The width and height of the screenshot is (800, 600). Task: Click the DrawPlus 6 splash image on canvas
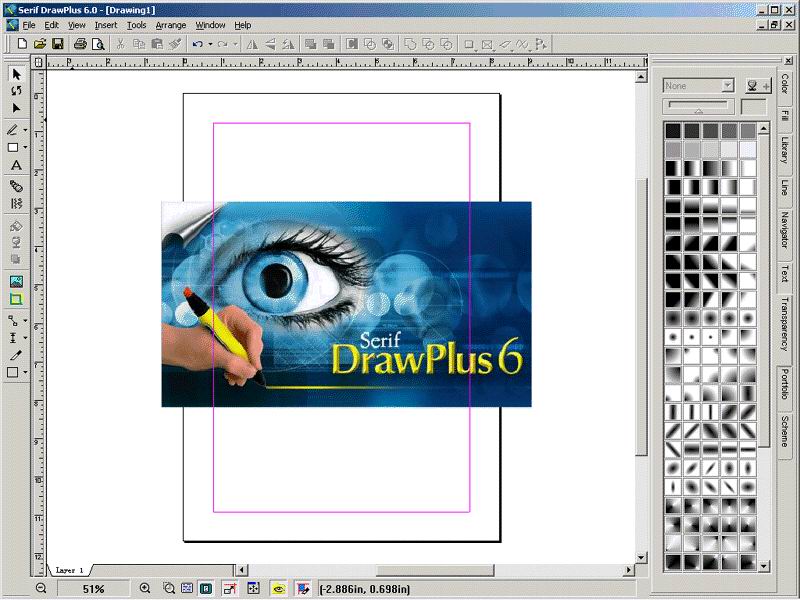click(346, 304)
